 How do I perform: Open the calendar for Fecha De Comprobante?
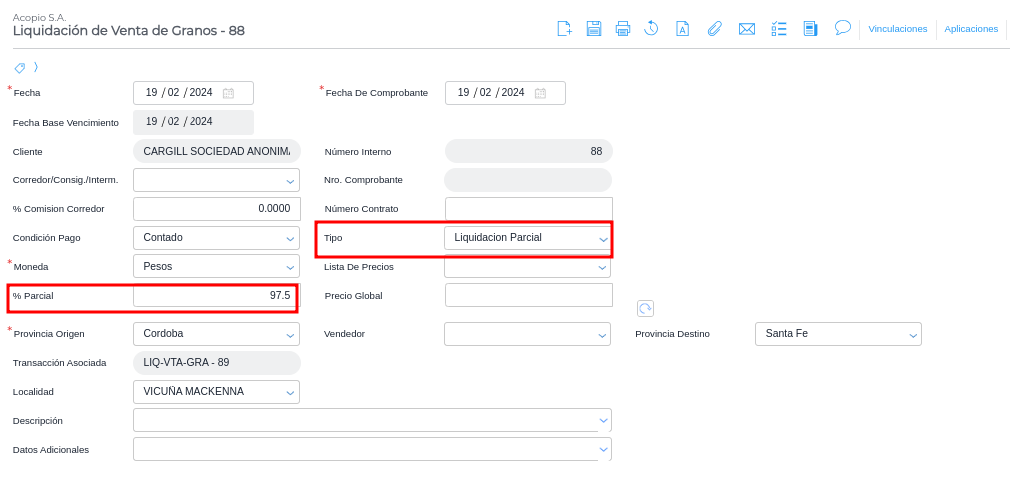tap(540, 93)
